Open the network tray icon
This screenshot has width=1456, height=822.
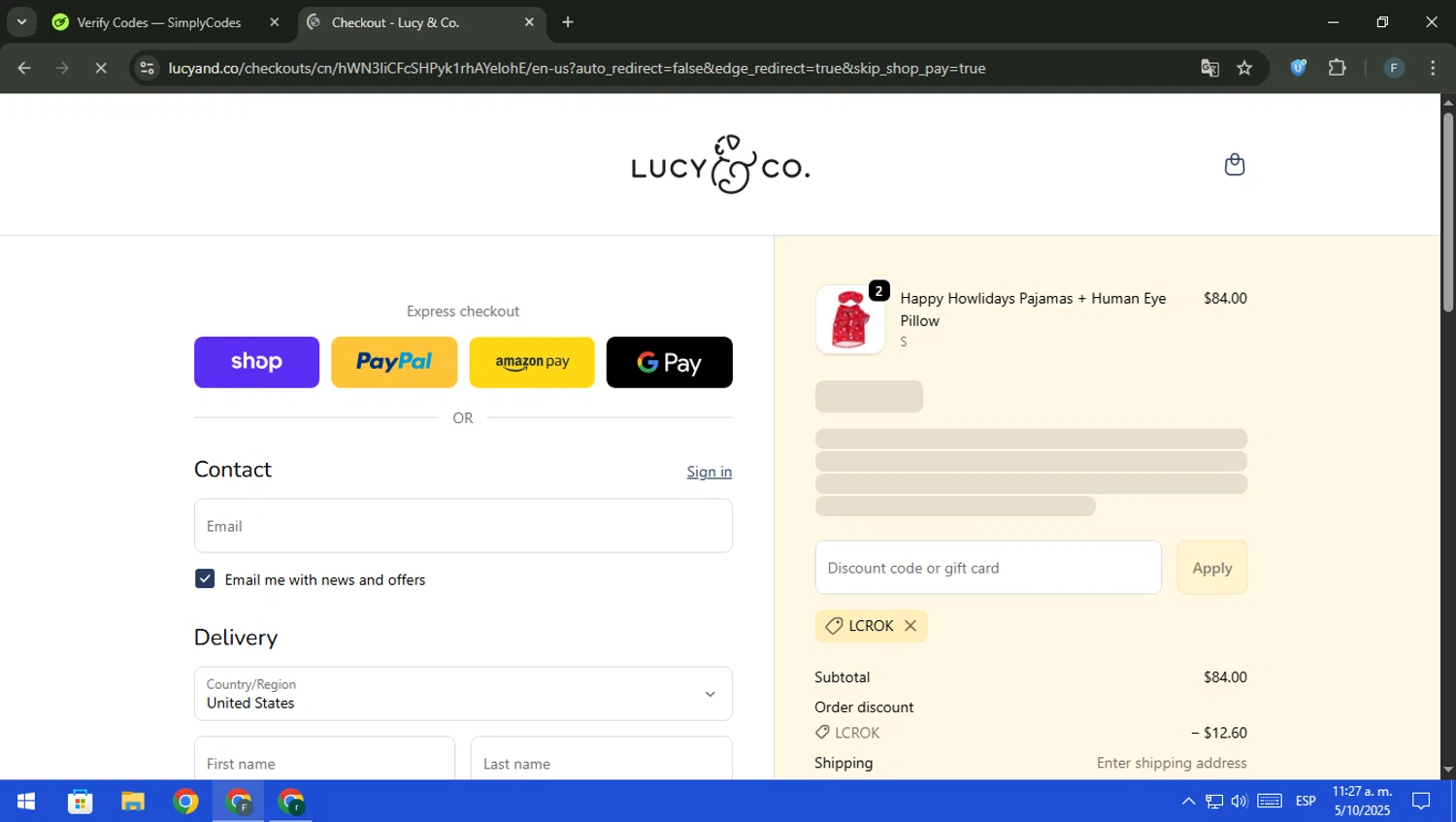(x=1214, y=802)
